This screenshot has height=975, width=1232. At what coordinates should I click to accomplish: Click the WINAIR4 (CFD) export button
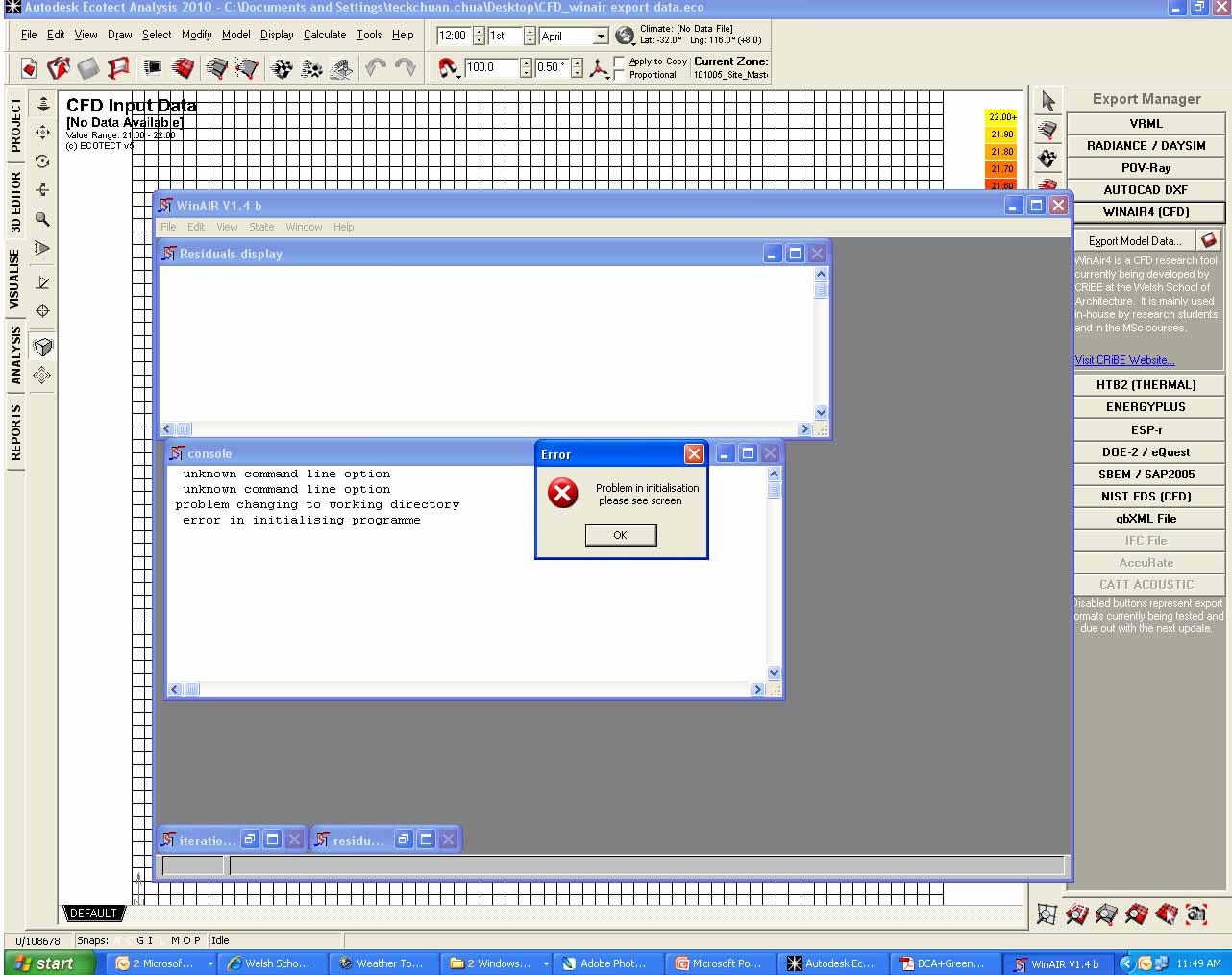pyautogui.click(x=1146, y=212)
